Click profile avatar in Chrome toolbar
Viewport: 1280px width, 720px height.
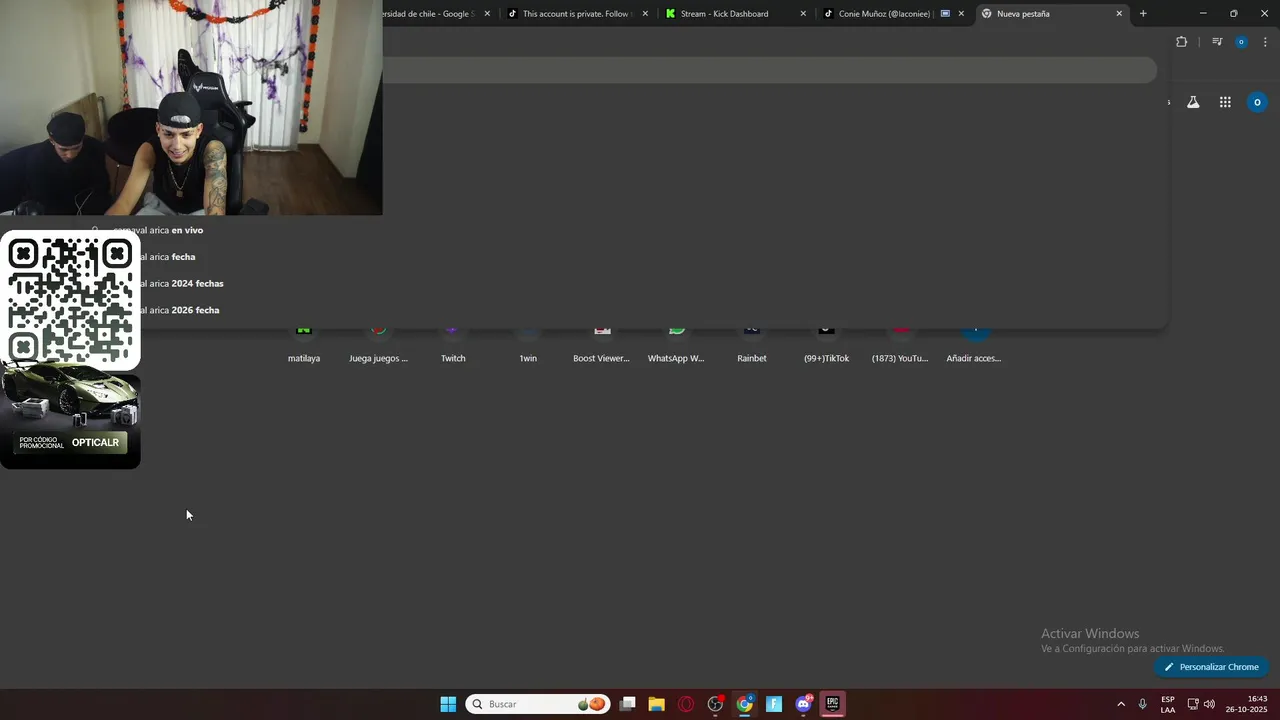pos(1241,42)
